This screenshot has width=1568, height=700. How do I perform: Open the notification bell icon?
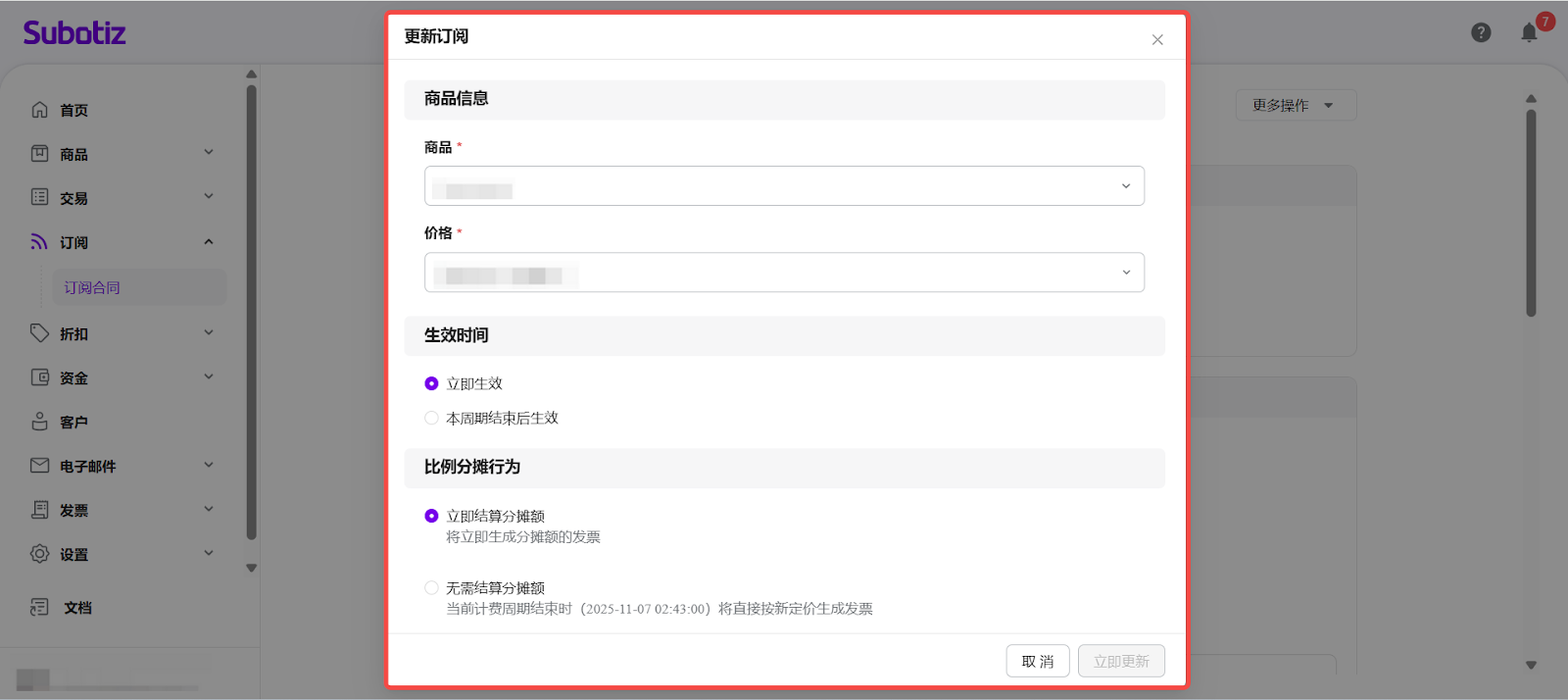(x=1529, y=33)
